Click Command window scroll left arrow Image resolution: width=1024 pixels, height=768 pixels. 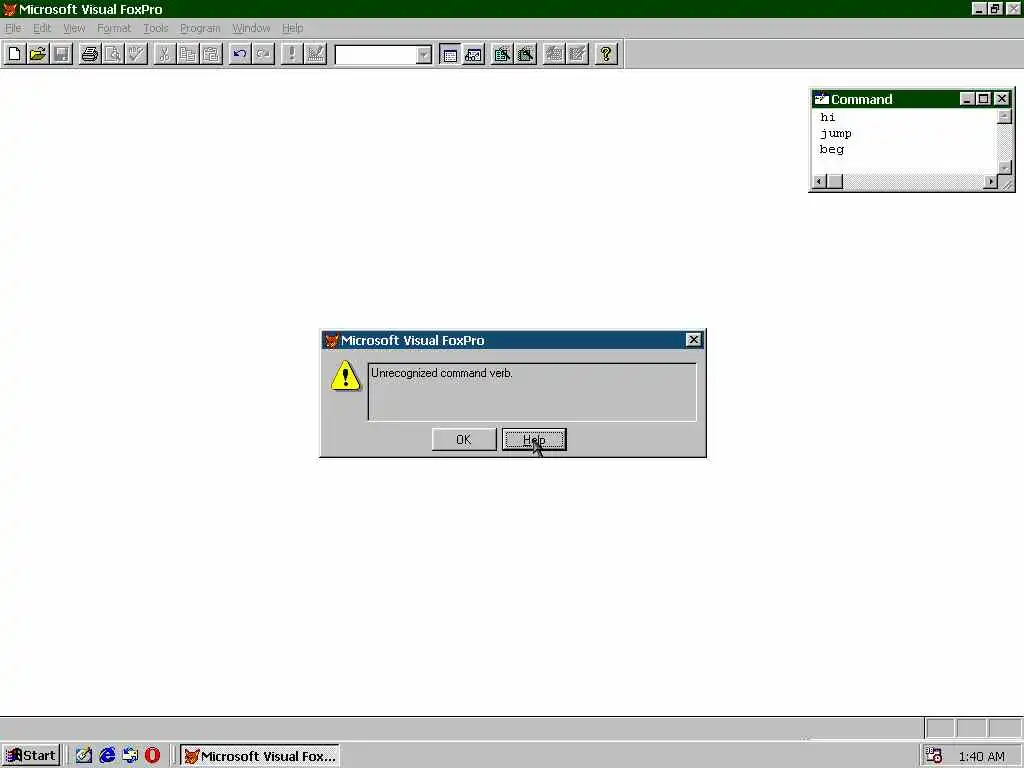[820, 182]
